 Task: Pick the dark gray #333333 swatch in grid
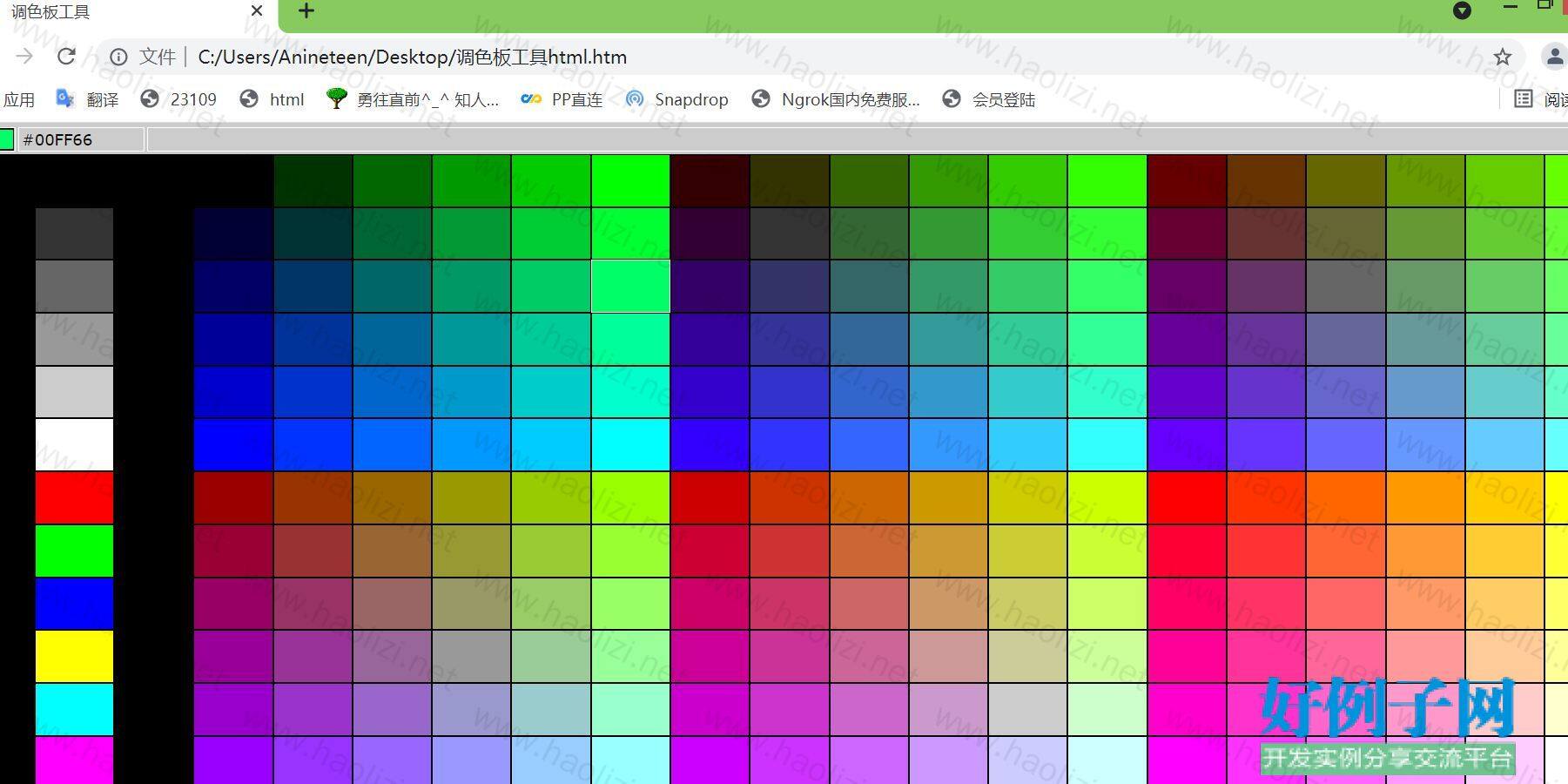(x=789, y=233)
